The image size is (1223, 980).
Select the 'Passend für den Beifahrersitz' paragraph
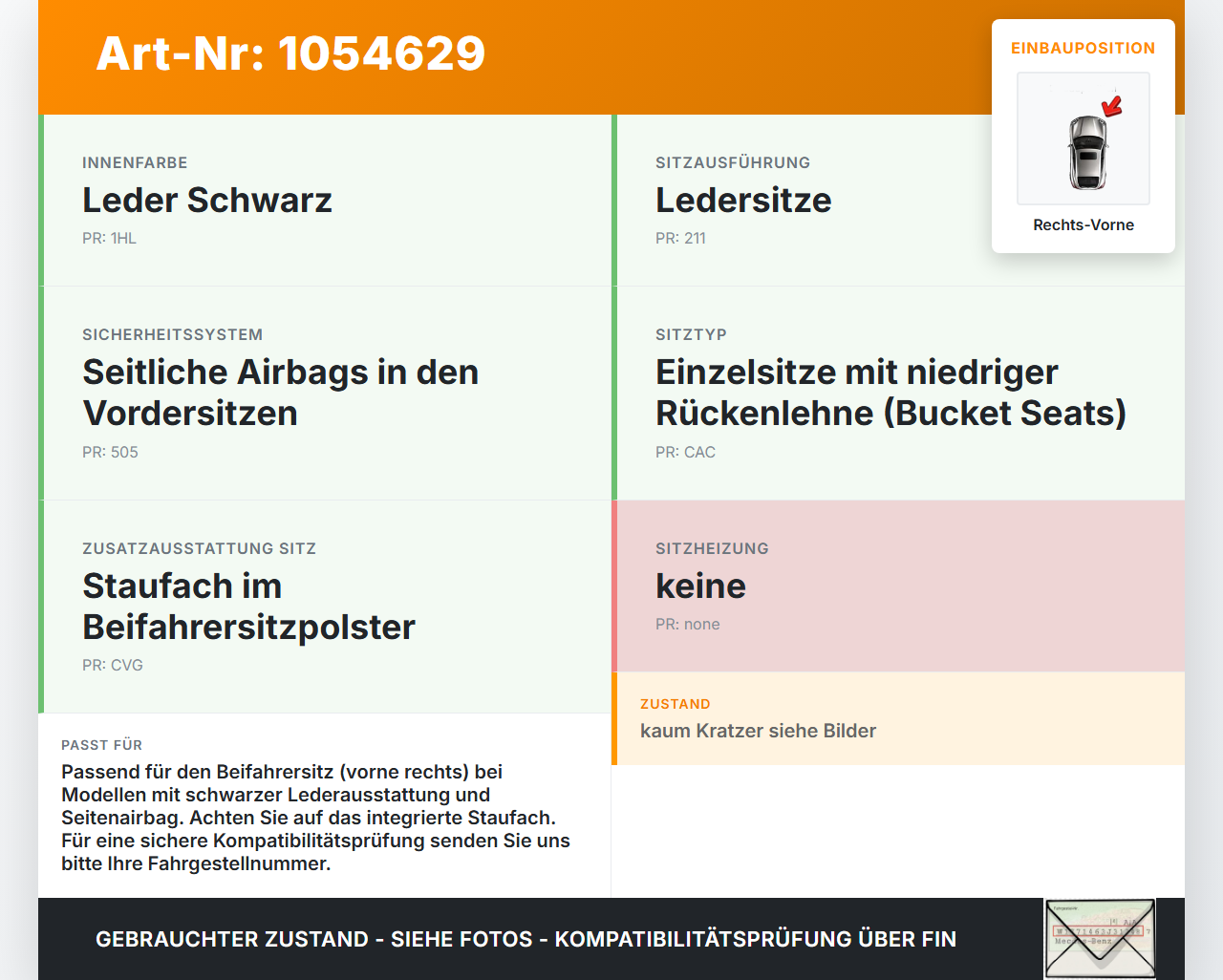tap(316, 818)
